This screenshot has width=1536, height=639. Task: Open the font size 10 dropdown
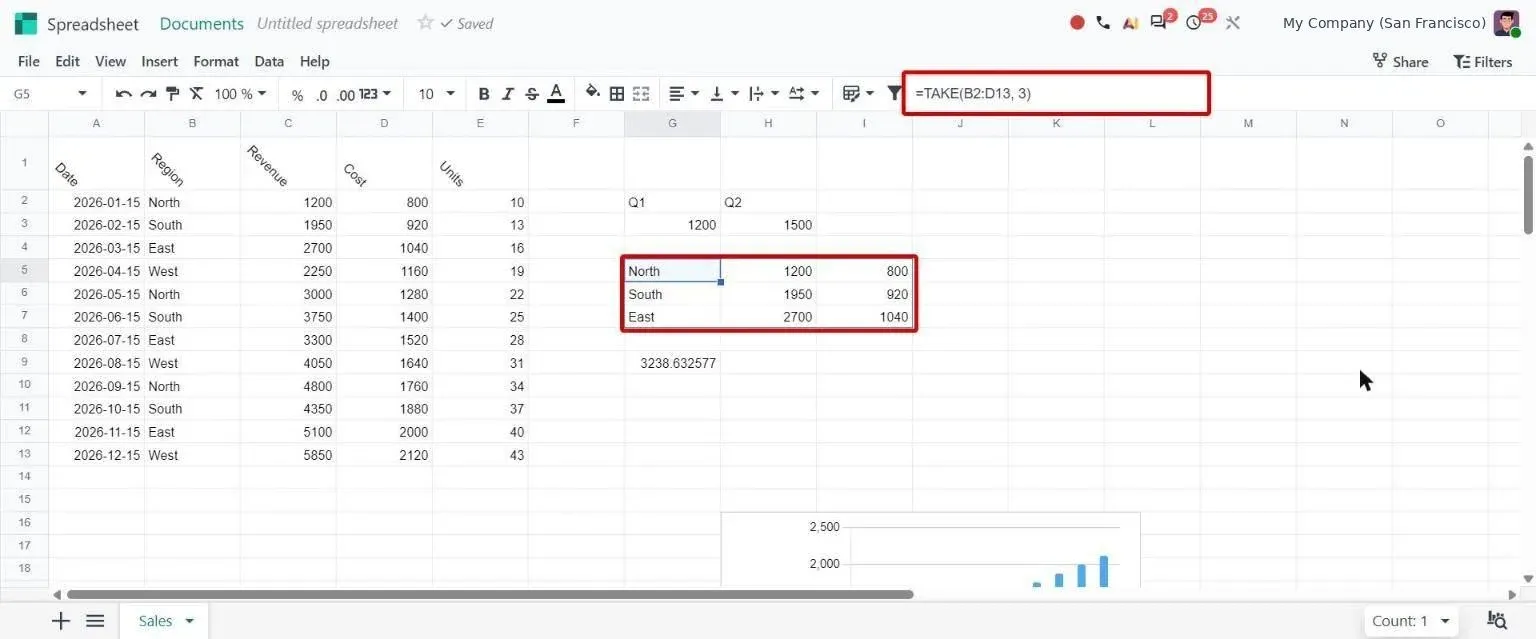[436, 94]
